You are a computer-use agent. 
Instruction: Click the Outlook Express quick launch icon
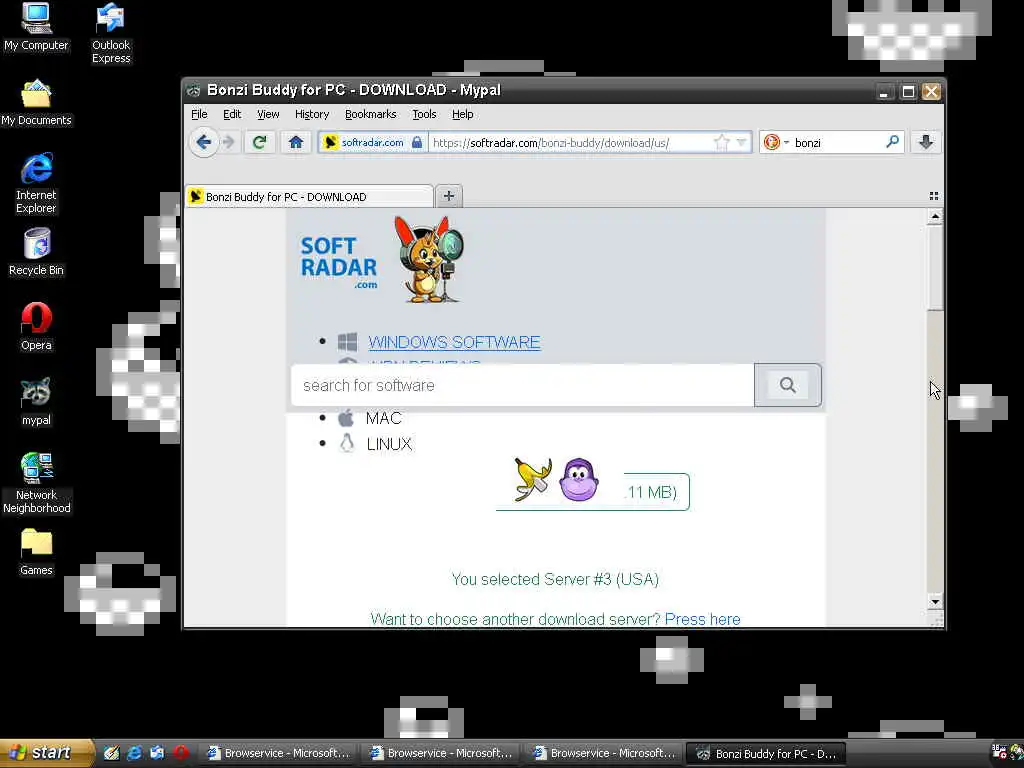pyautogui.click(x=157, y=753)
